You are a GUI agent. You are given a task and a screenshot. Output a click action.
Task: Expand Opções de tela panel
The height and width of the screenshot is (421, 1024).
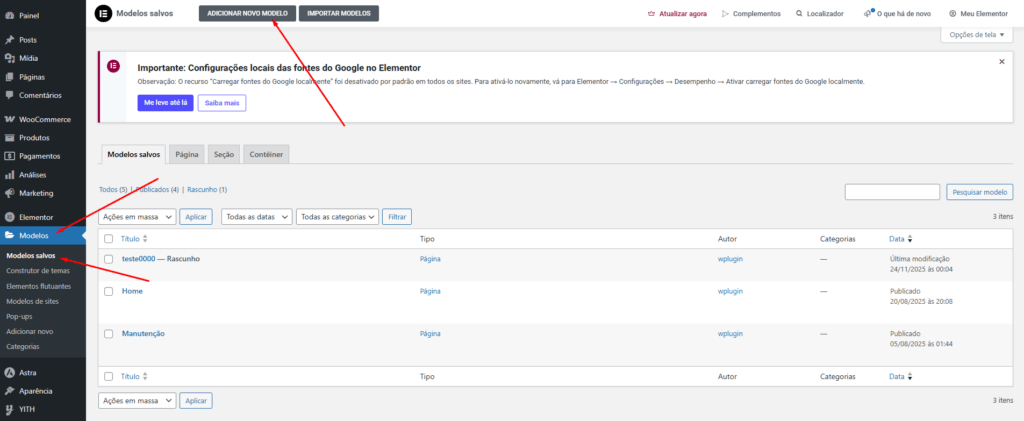tap(976, 35)
